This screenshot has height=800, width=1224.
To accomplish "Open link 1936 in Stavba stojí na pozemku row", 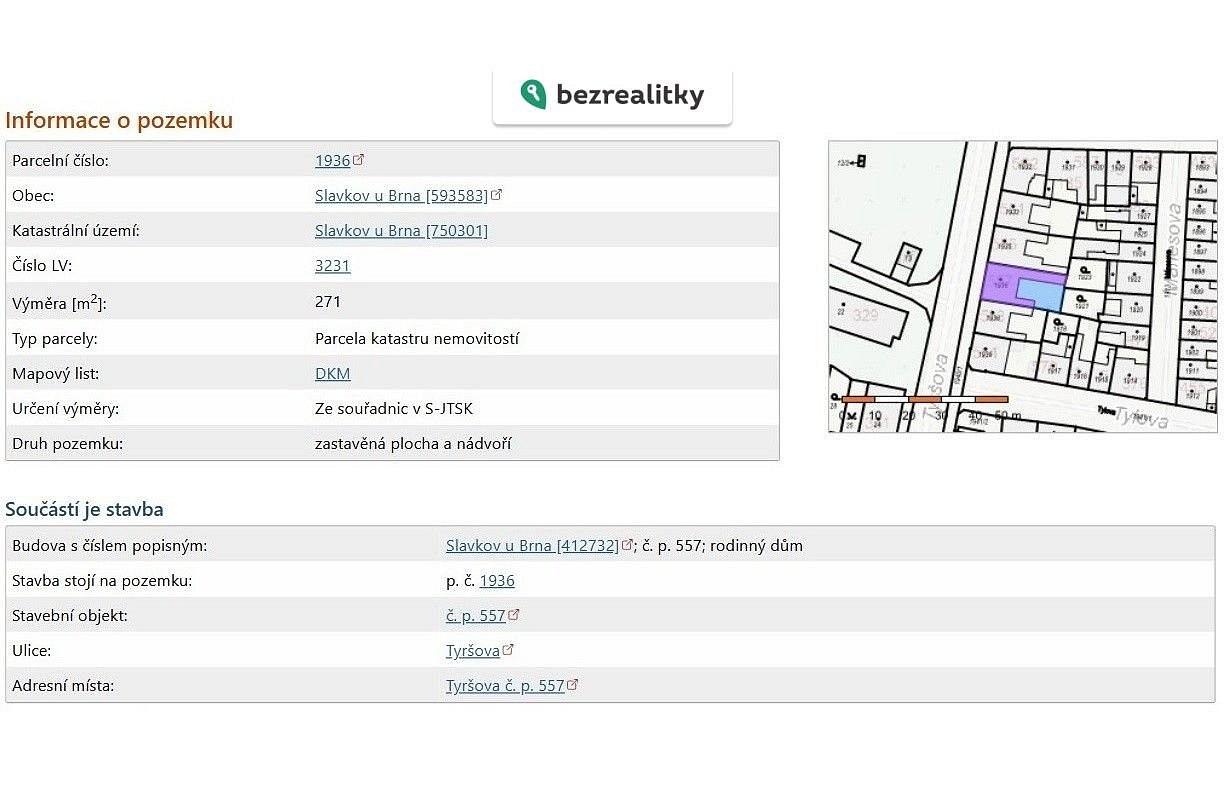I will 497,581.
